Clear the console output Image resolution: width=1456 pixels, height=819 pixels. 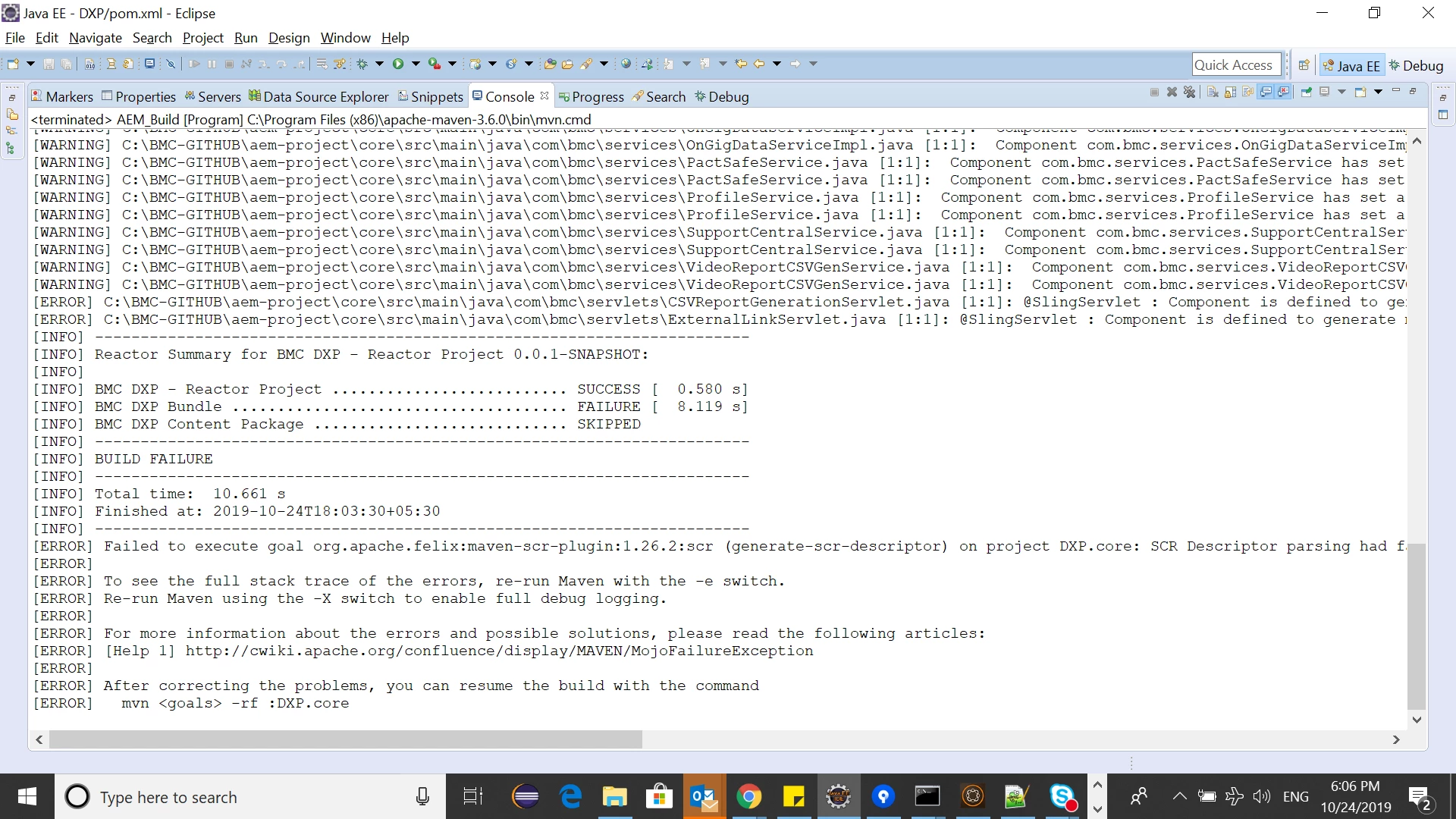1213,92
